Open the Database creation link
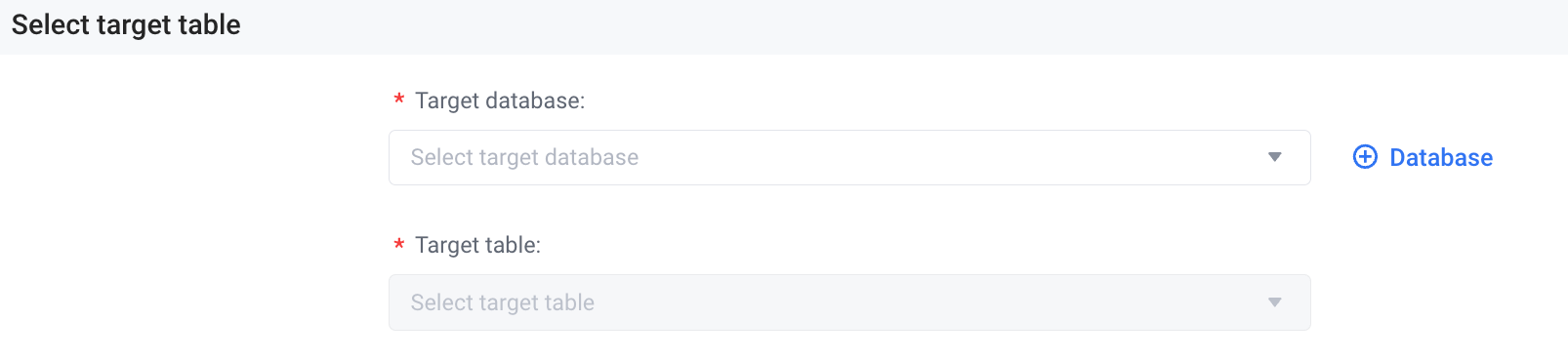Screen dimensions: 1568x361 click(1423, 157)
